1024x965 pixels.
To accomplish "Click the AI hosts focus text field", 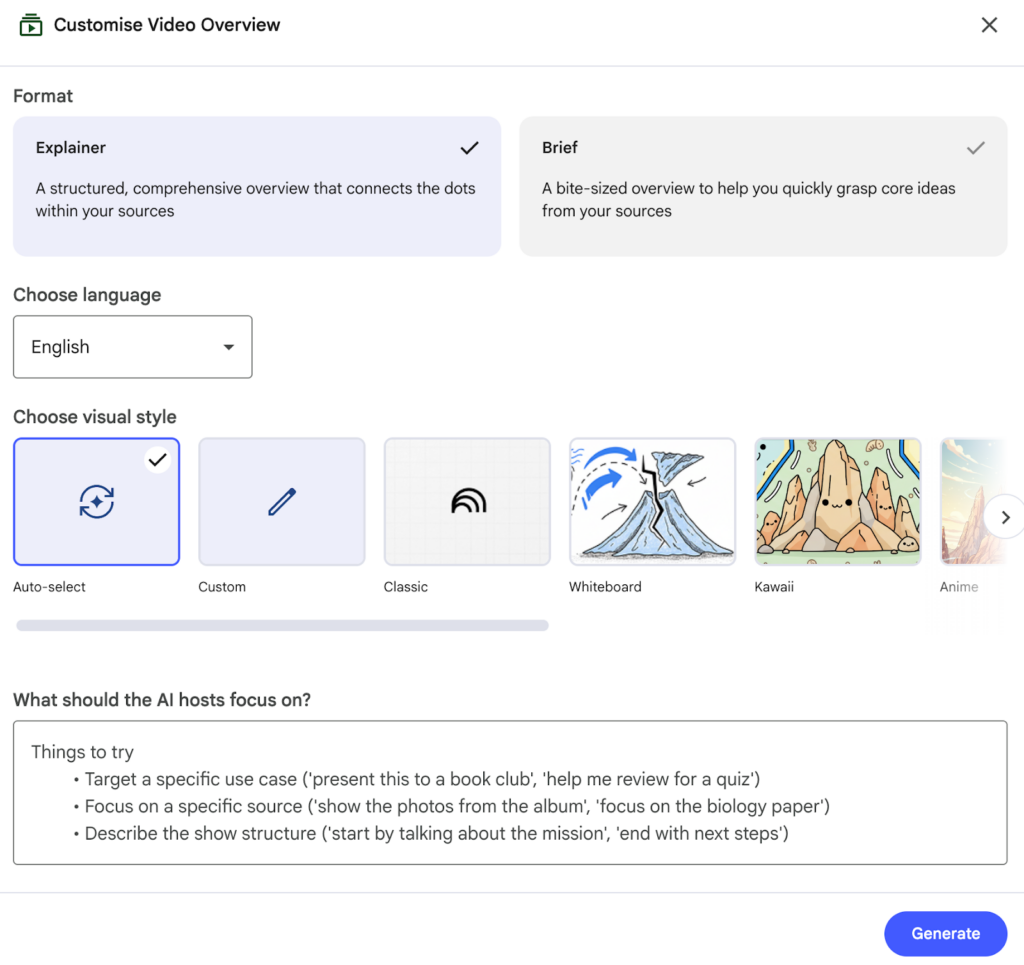I will [x=509, y=792].
